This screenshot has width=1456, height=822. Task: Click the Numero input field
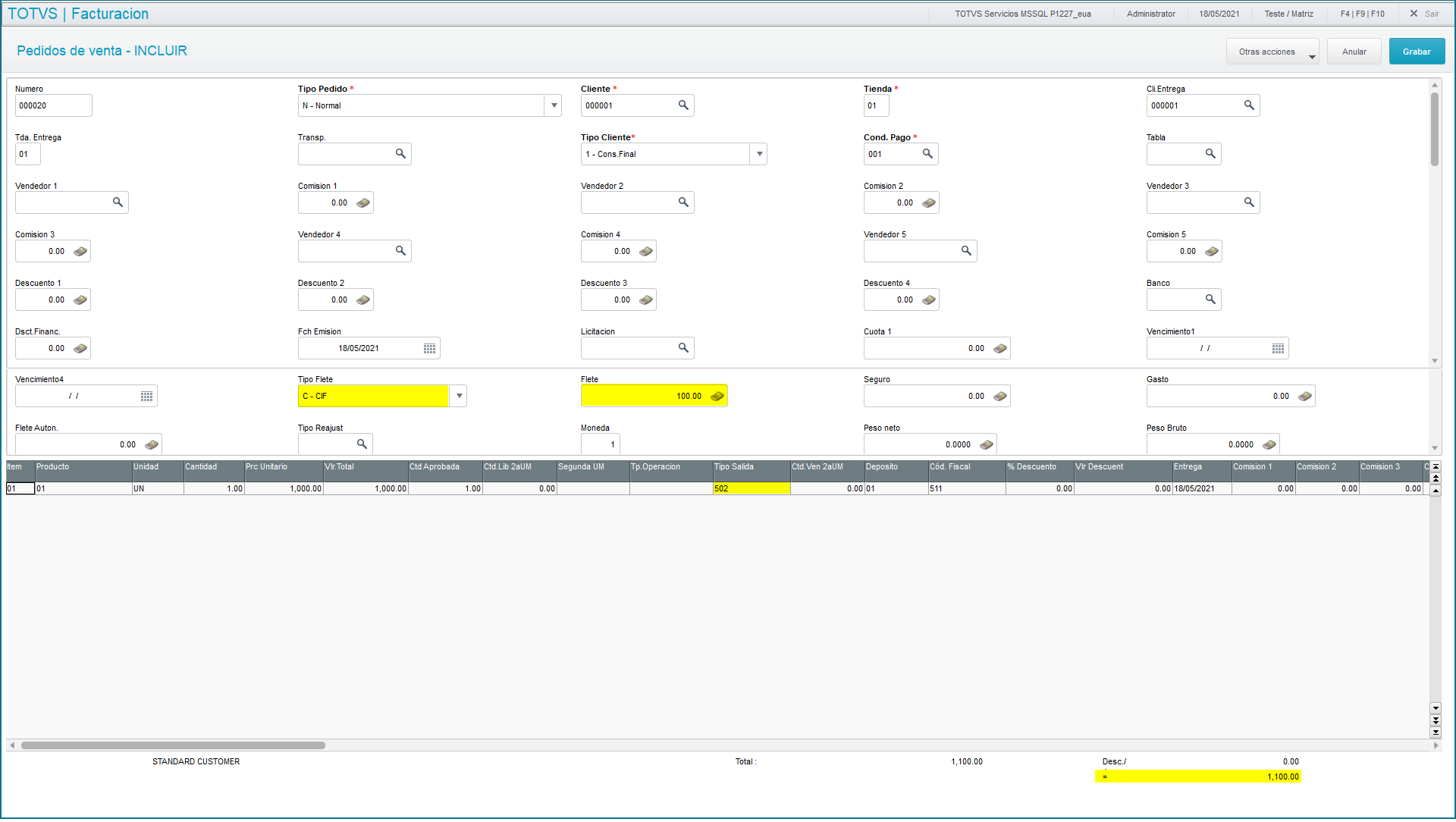53,105
